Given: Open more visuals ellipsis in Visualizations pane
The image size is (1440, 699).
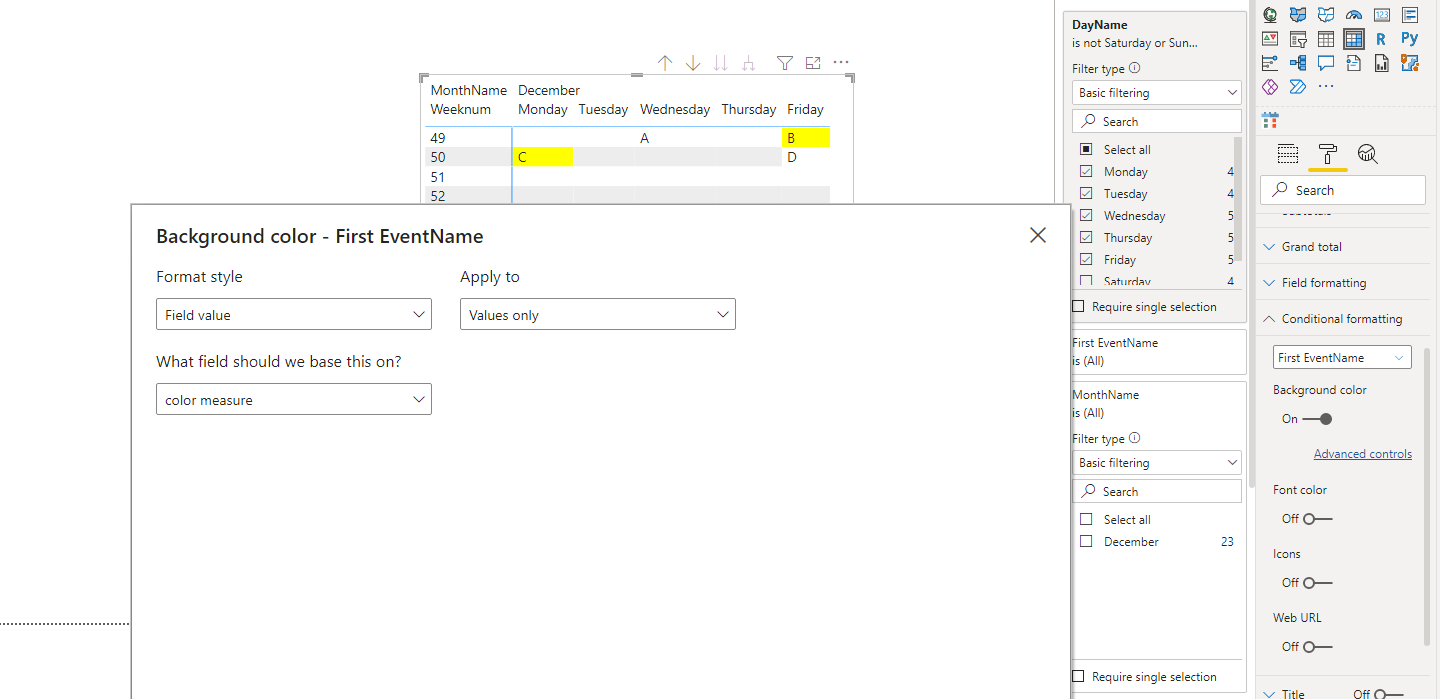Looking at the screenshot, I should 1326,87.
